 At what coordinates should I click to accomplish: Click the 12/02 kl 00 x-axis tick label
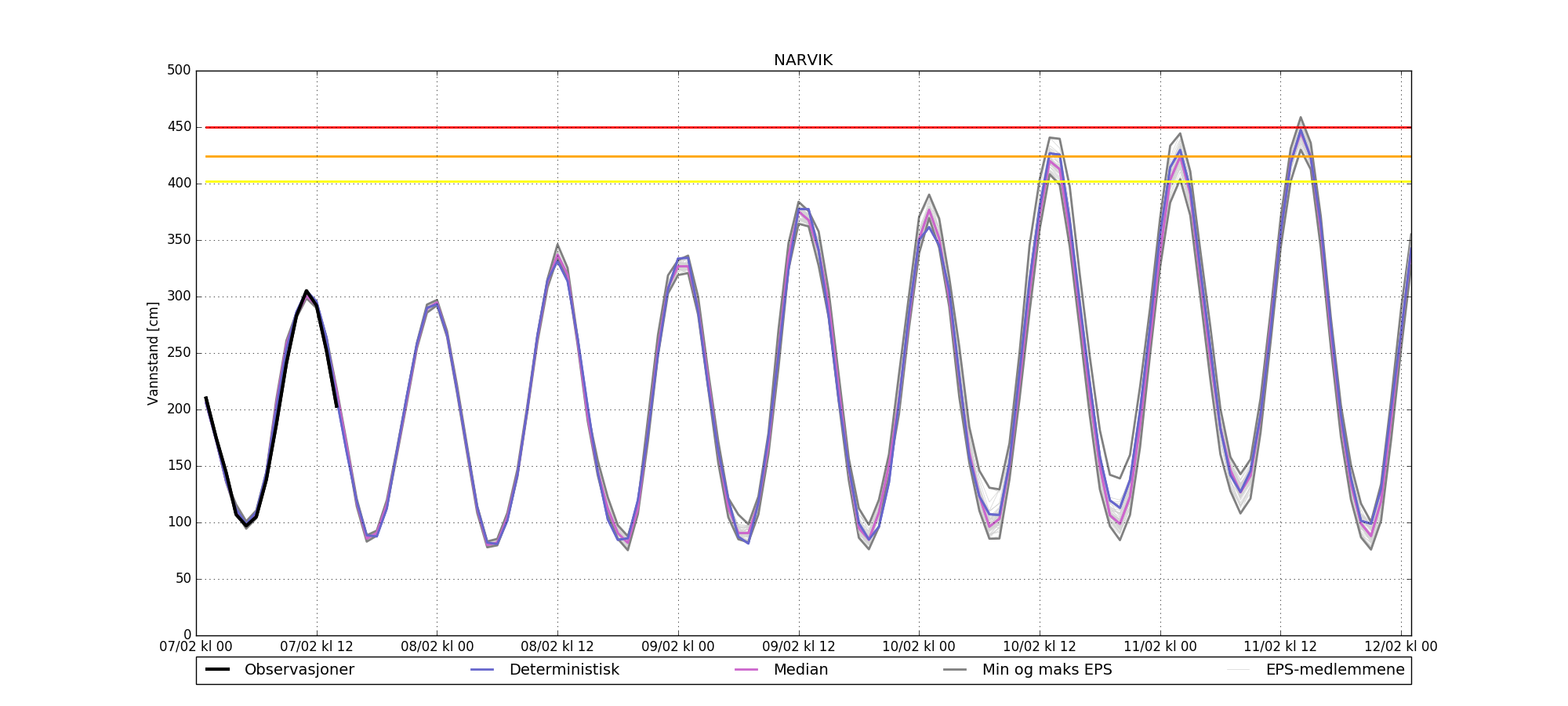click(x=1400, y=647)
